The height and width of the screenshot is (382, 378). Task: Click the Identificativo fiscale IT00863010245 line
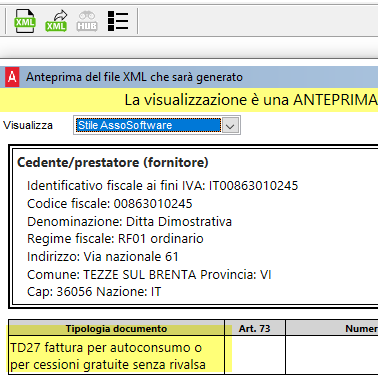[x=162, y=186]
